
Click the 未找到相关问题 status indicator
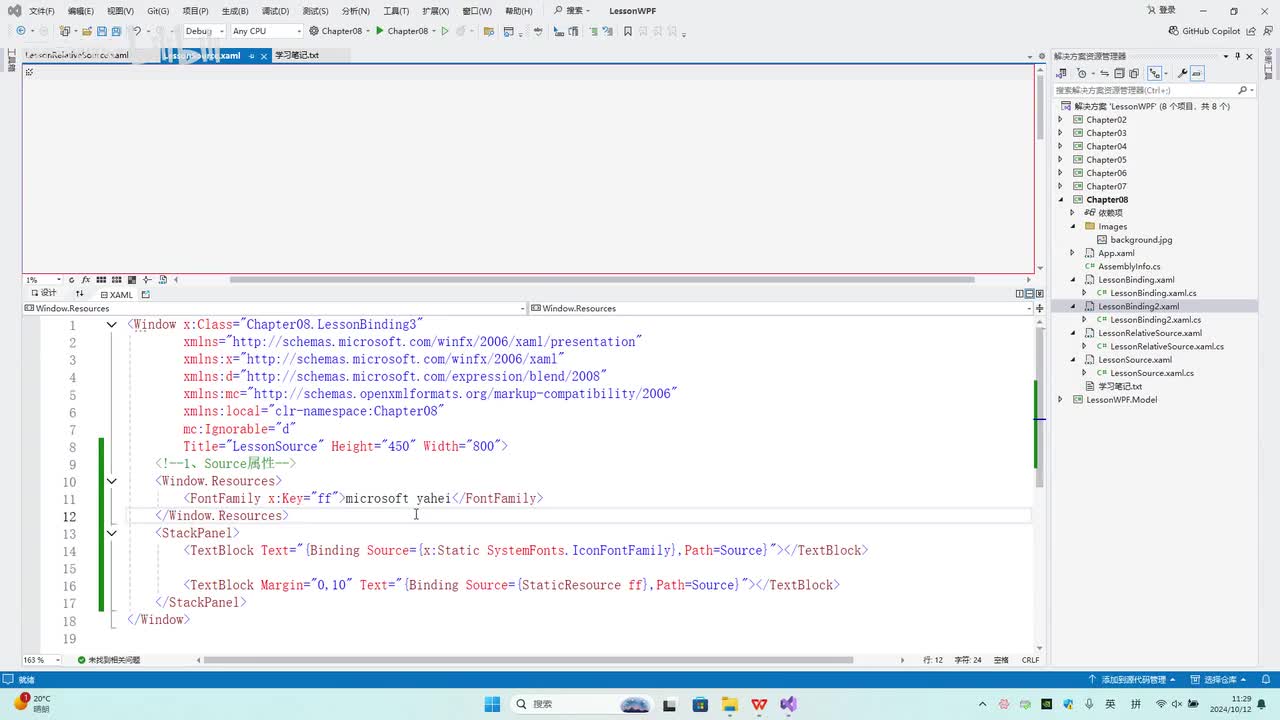coord(109,660)
